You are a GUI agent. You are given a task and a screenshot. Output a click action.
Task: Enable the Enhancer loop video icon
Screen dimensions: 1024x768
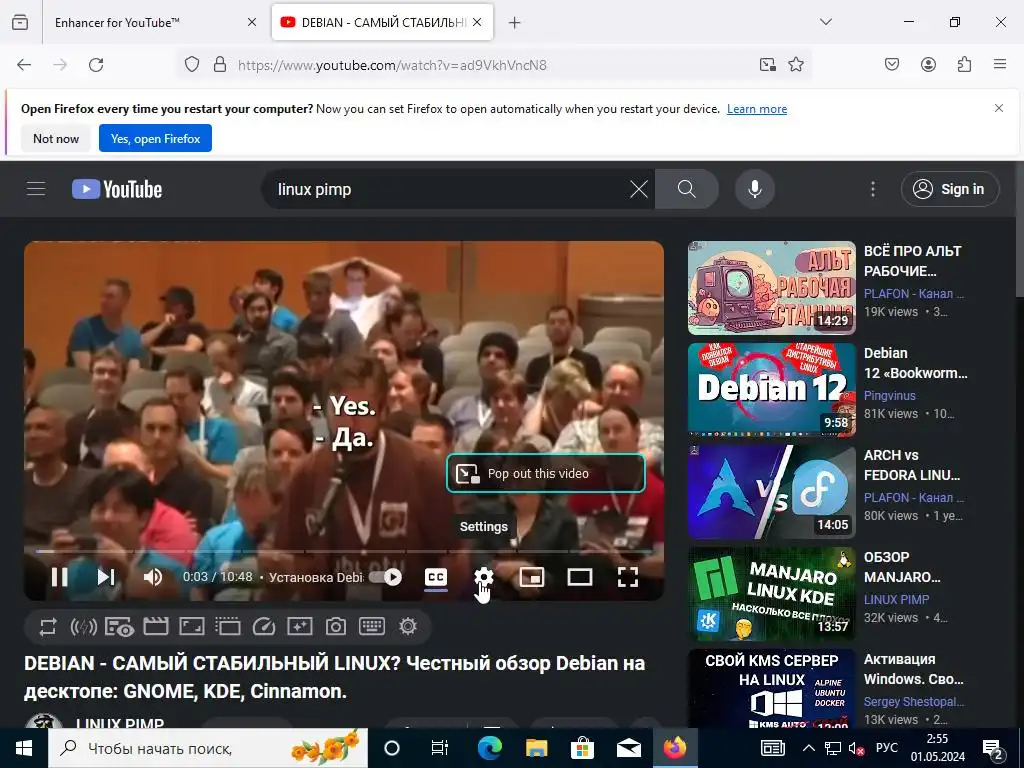48,627
